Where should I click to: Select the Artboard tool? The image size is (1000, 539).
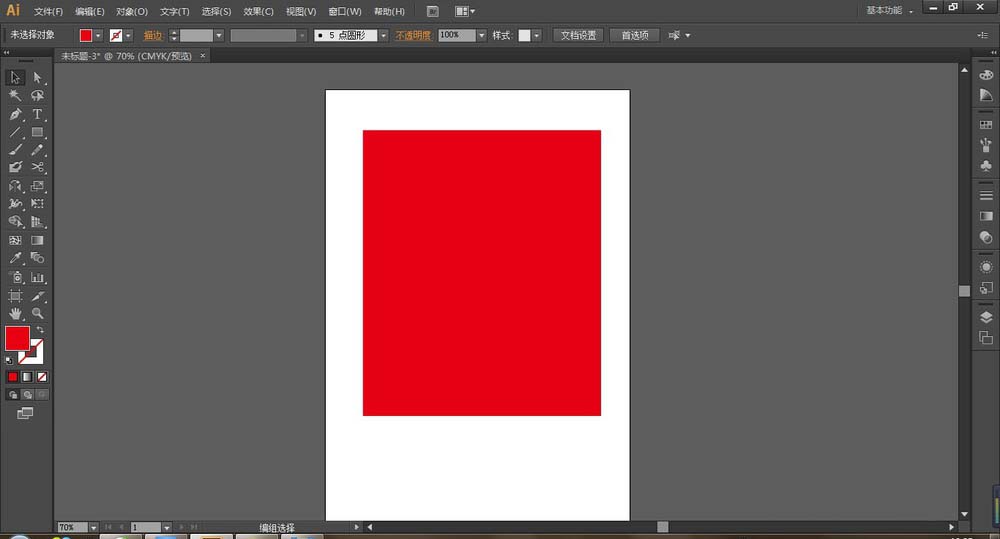pyautogui.click(x=15, y=296)
